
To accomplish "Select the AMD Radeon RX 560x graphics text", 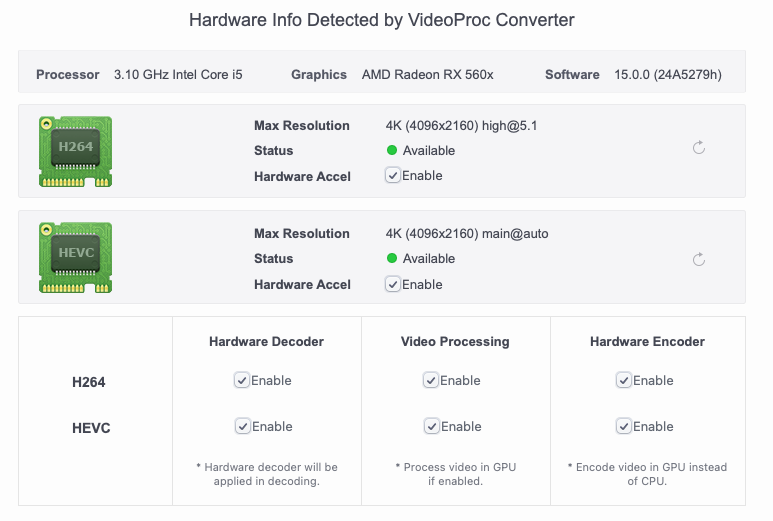I will (427, 74).
